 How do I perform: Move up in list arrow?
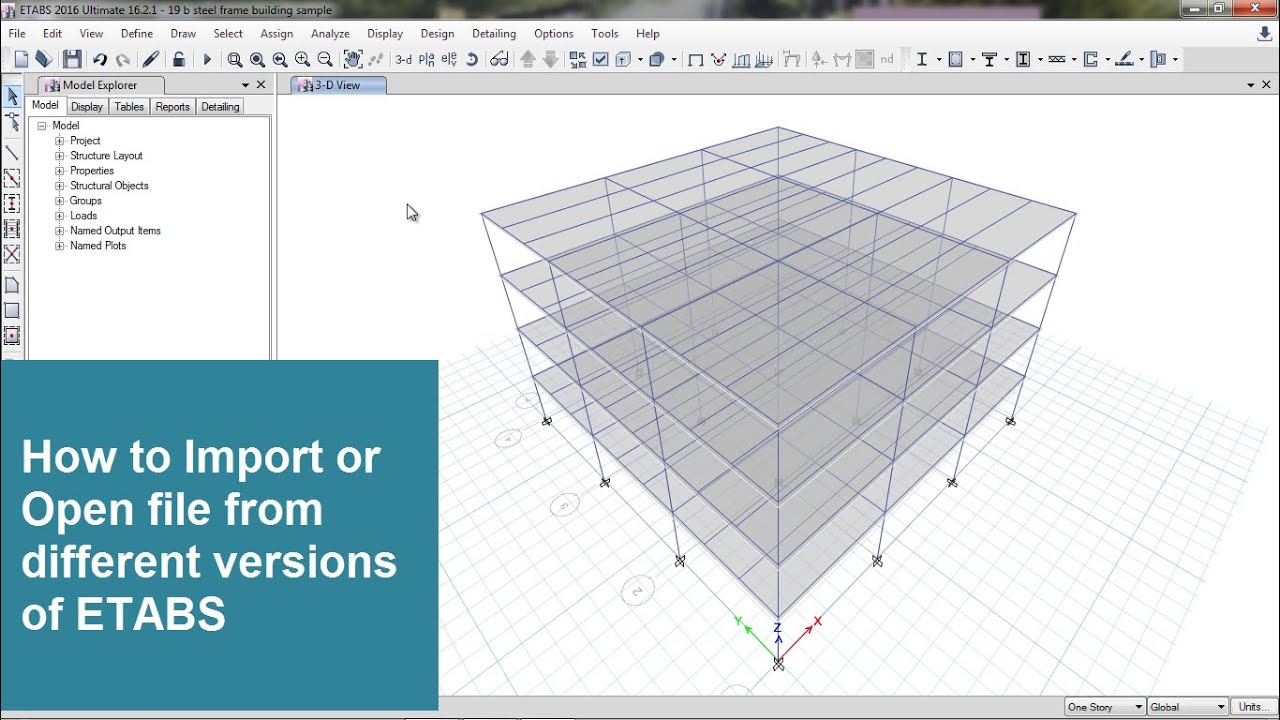[528, 60]
